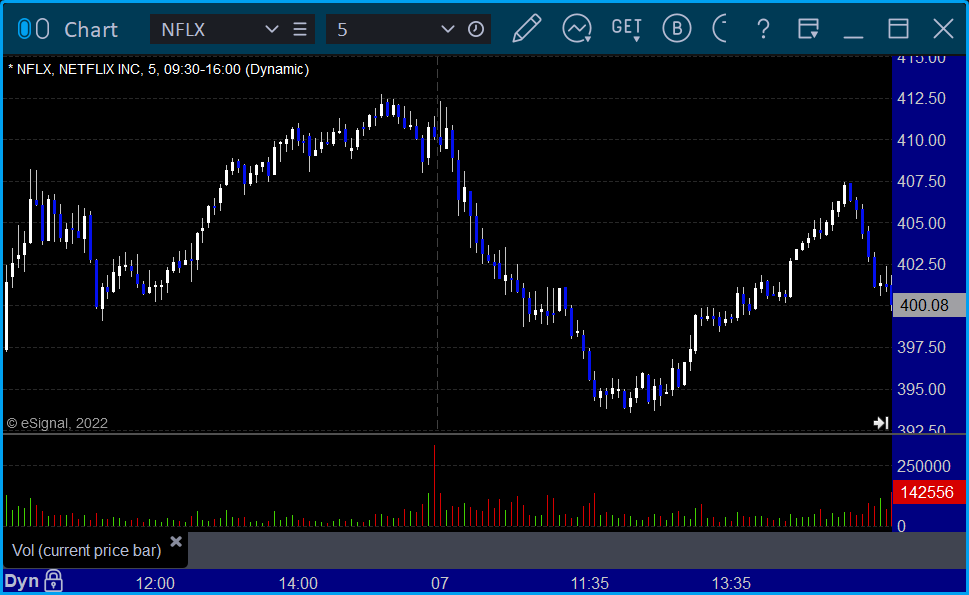
Task: Click the circled B icon
Action: coord(677,29)
